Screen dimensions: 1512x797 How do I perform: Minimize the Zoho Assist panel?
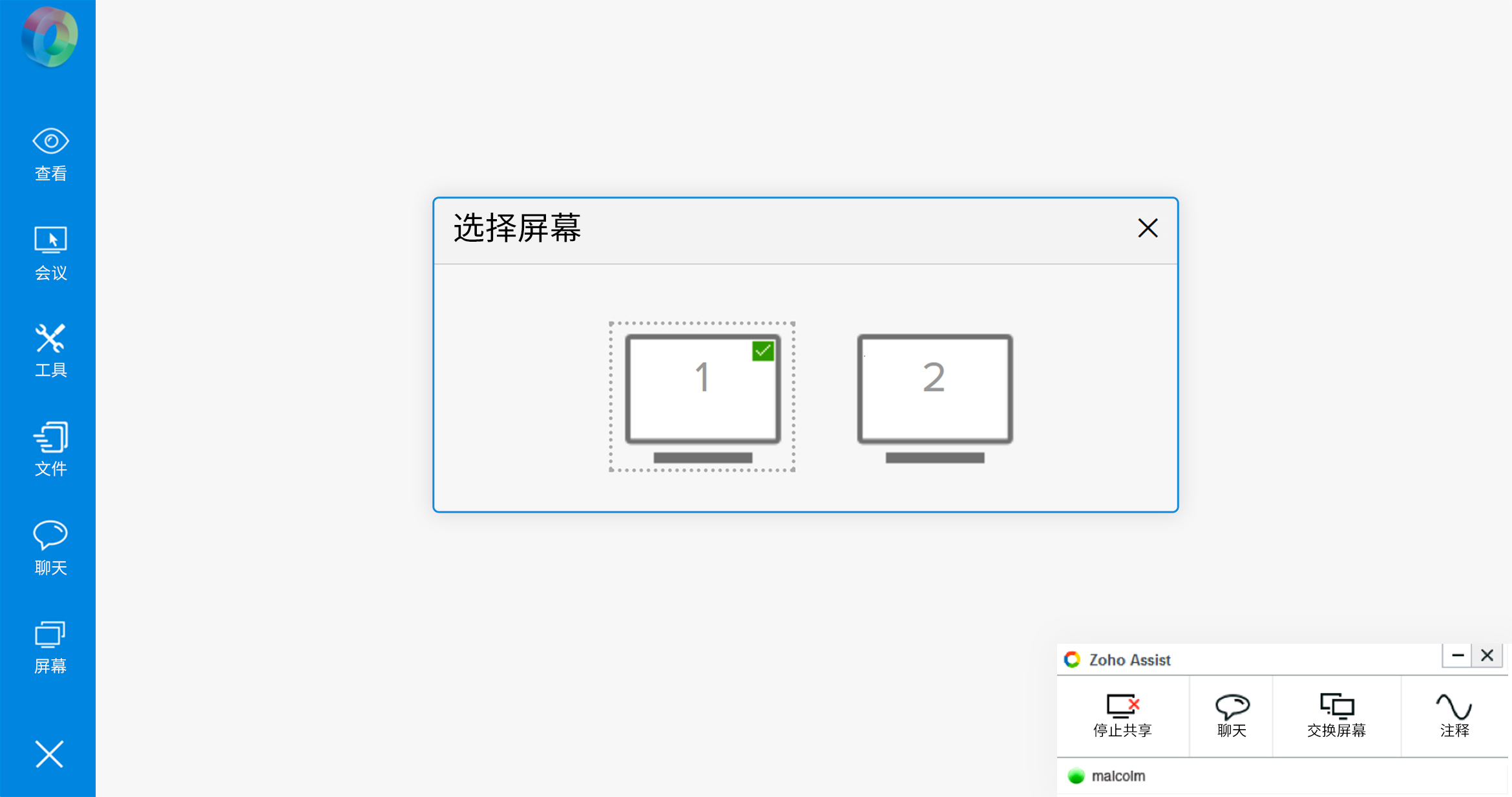click(x=1457, y=655)
